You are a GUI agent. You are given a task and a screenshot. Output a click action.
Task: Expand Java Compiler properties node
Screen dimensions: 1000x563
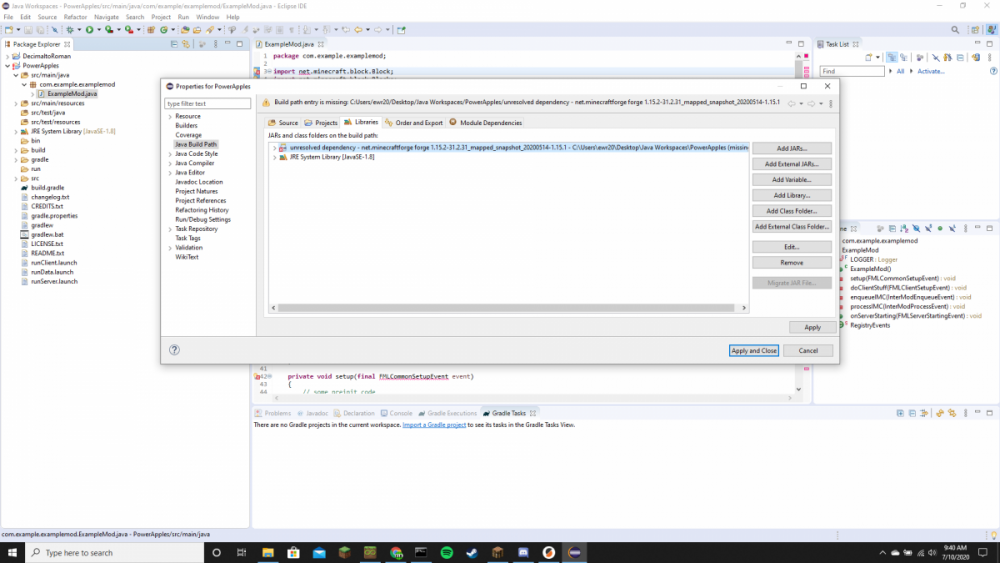170,163
